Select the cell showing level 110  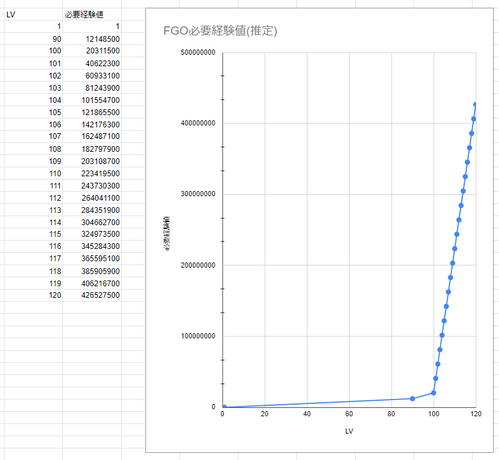click(x=33, y=173)
